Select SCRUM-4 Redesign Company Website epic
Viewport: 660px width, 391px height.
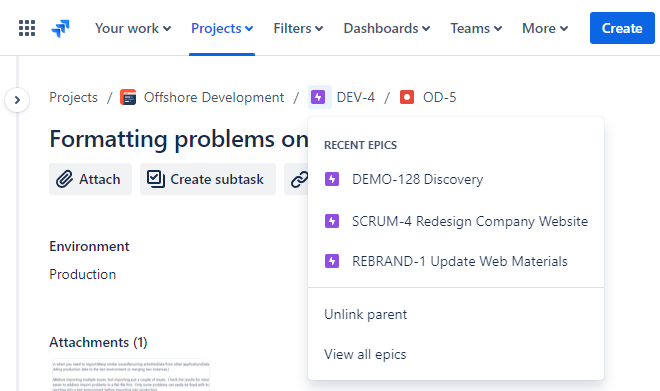click(456, 221)
